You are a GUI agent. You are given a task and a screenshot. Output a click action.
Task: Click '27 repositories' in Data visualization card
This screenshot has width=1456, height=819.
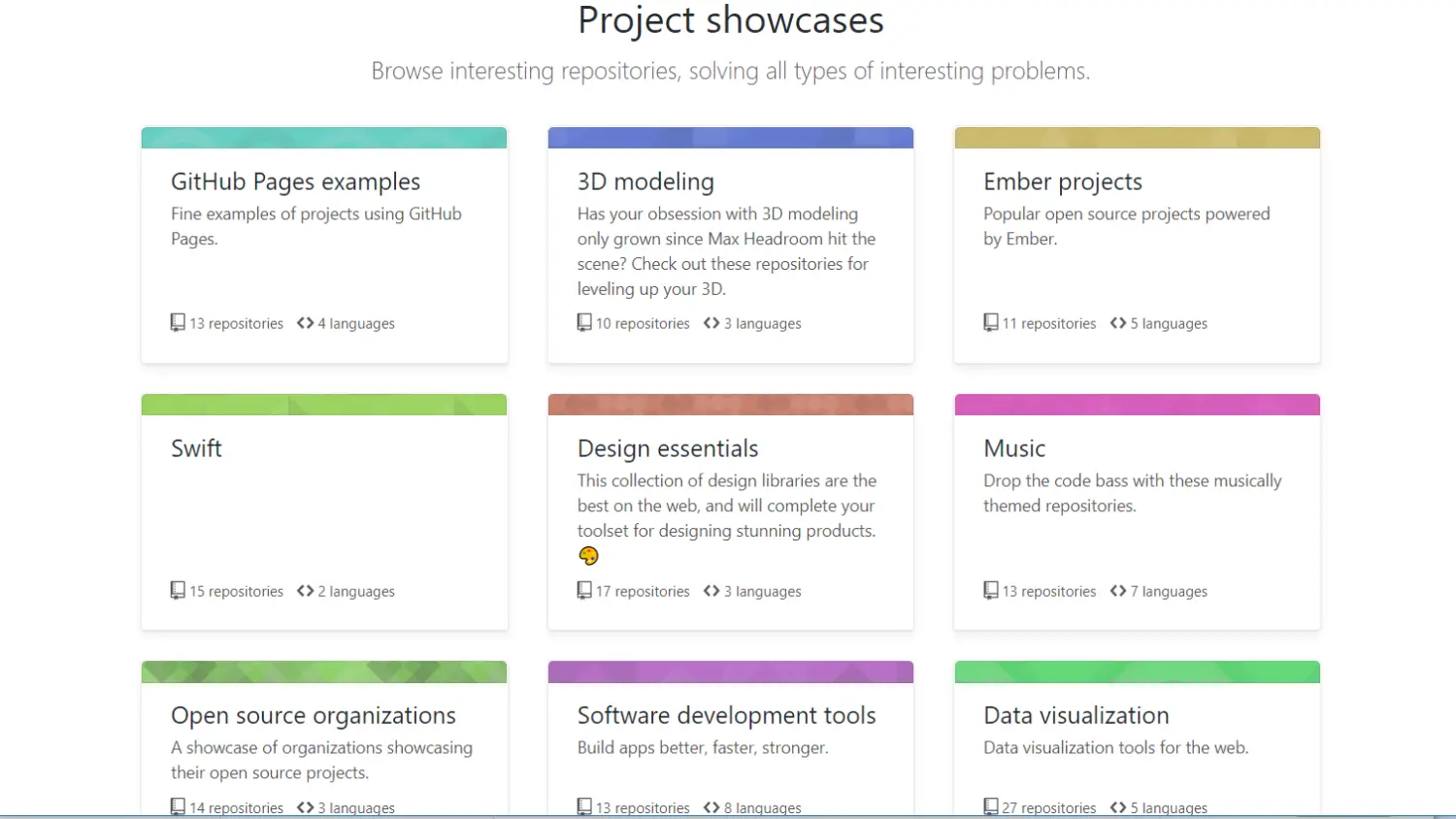1049,807
